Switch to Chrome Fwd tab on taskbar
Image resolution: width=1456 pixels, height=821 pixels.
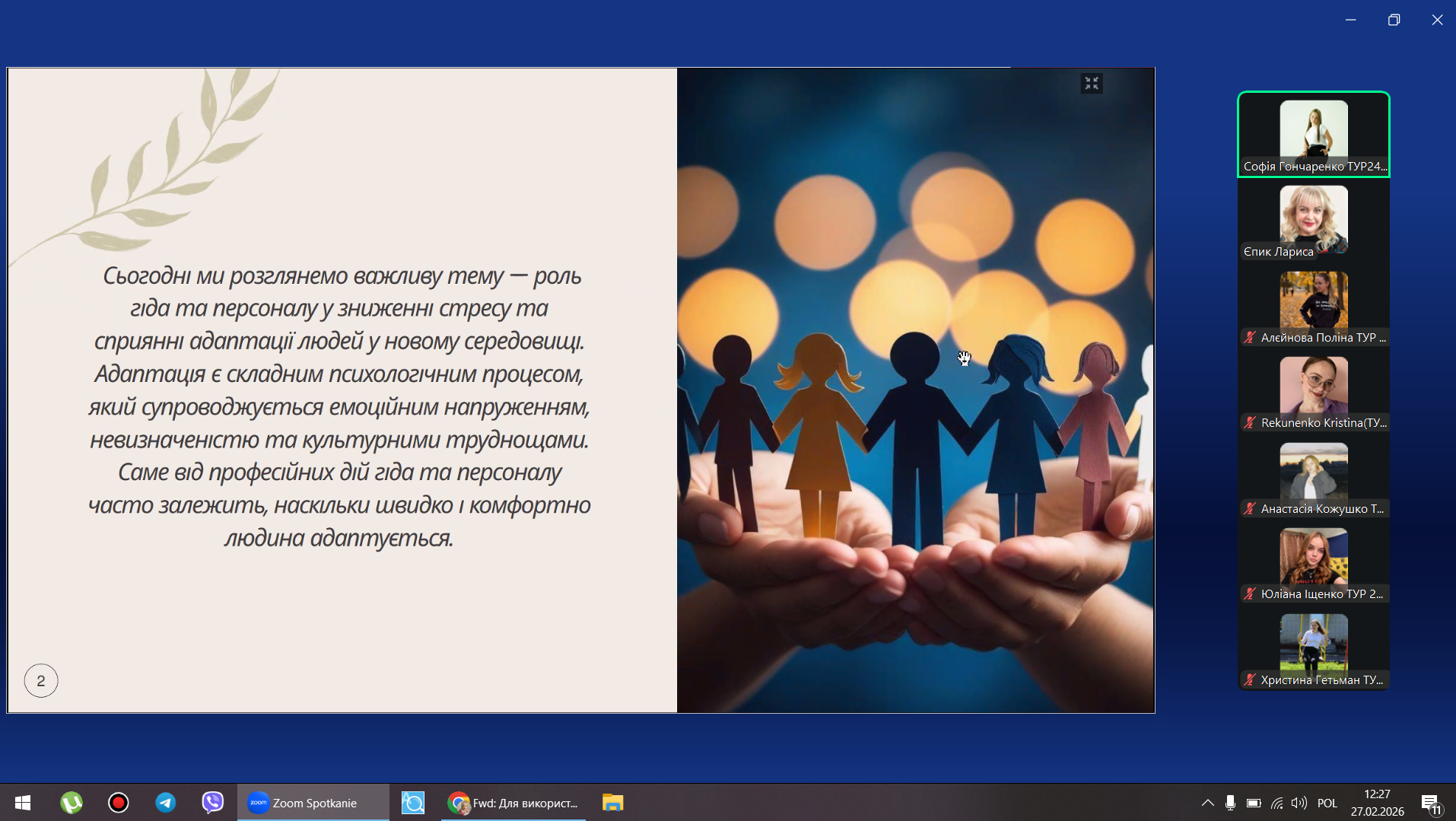[513, 803]
